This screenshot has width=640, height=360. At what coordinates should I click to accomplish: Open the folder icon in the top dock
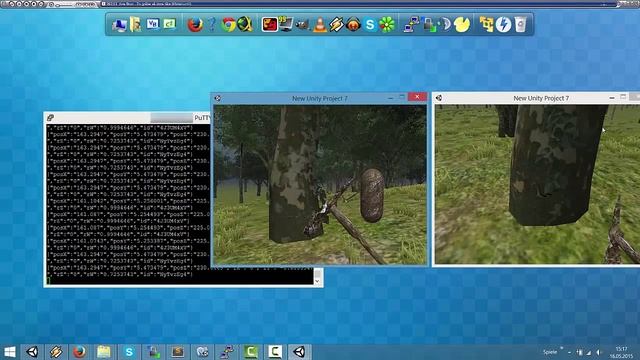[x=136, y=24]
